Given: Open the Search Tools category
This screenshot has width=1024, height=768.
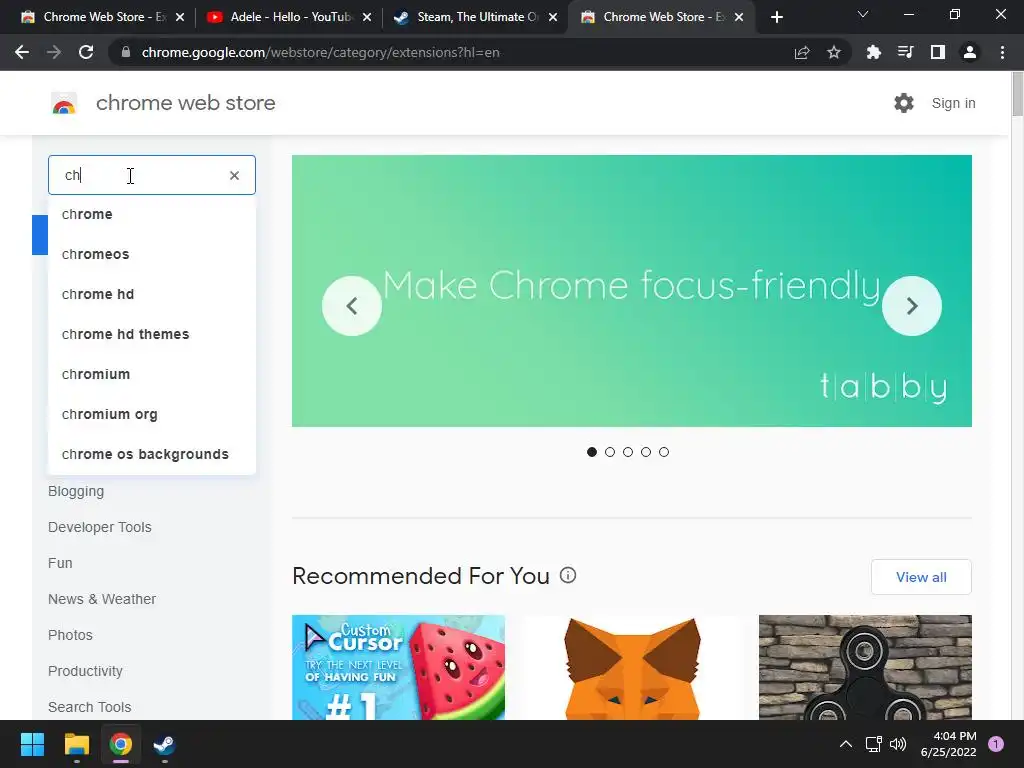Looking at the screenshot, I should tap(89, 707).
